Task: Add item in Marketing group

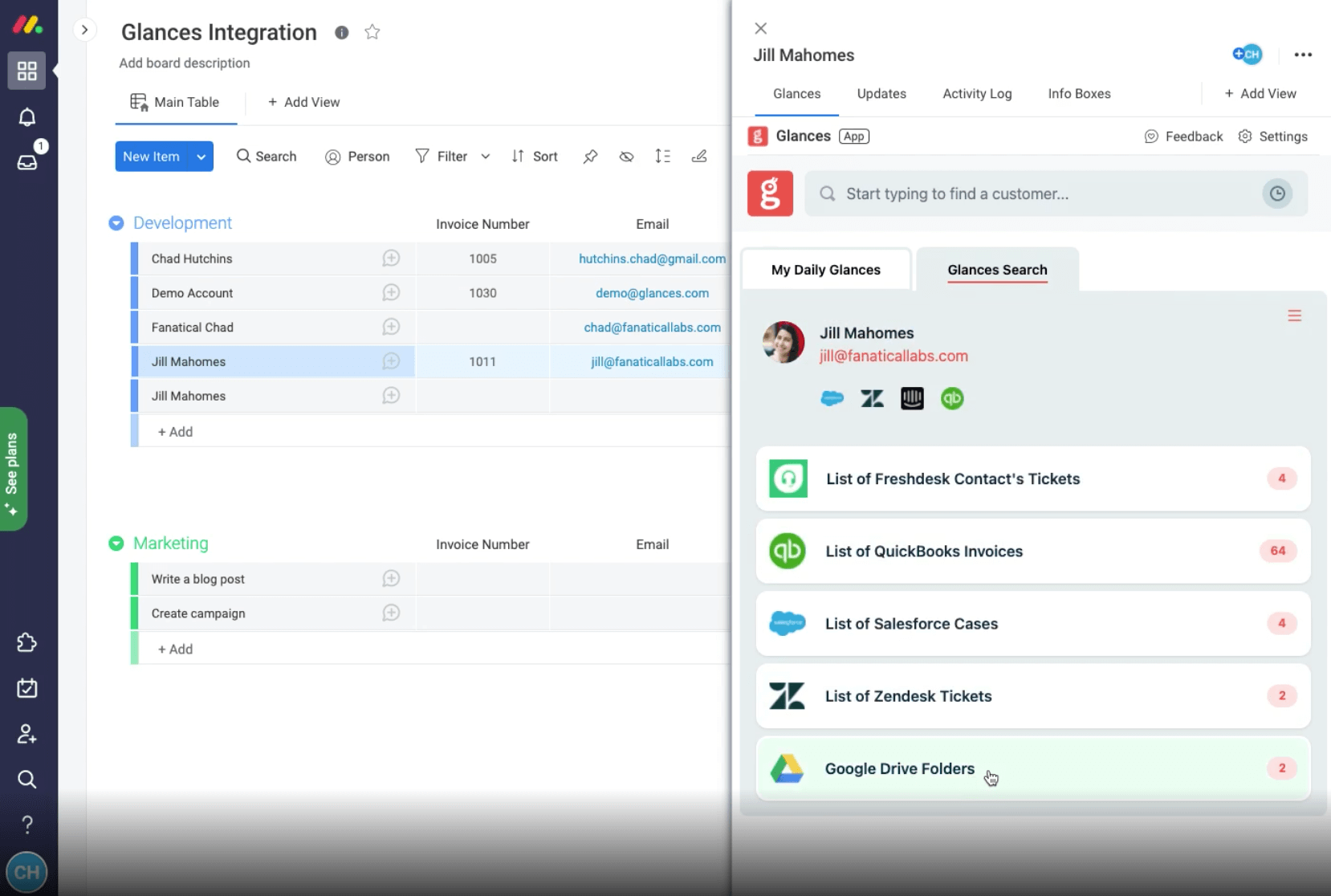Action: (x=175, y=650)
